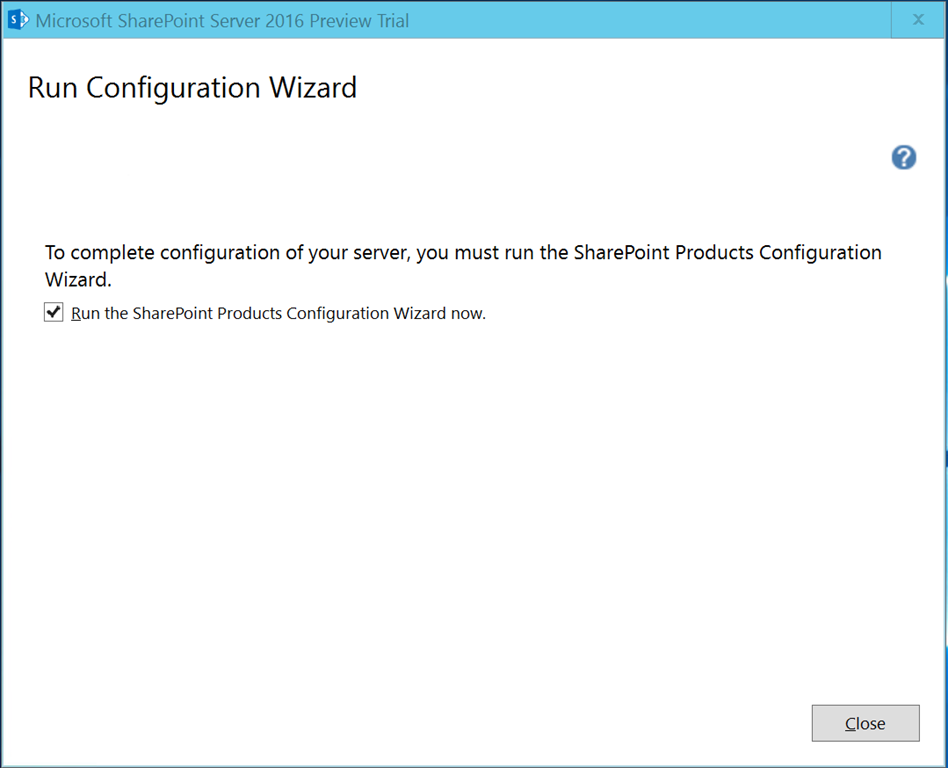Click the 'Run the SharePoint Products Configuration Wizard now.' label

[278, 313]
